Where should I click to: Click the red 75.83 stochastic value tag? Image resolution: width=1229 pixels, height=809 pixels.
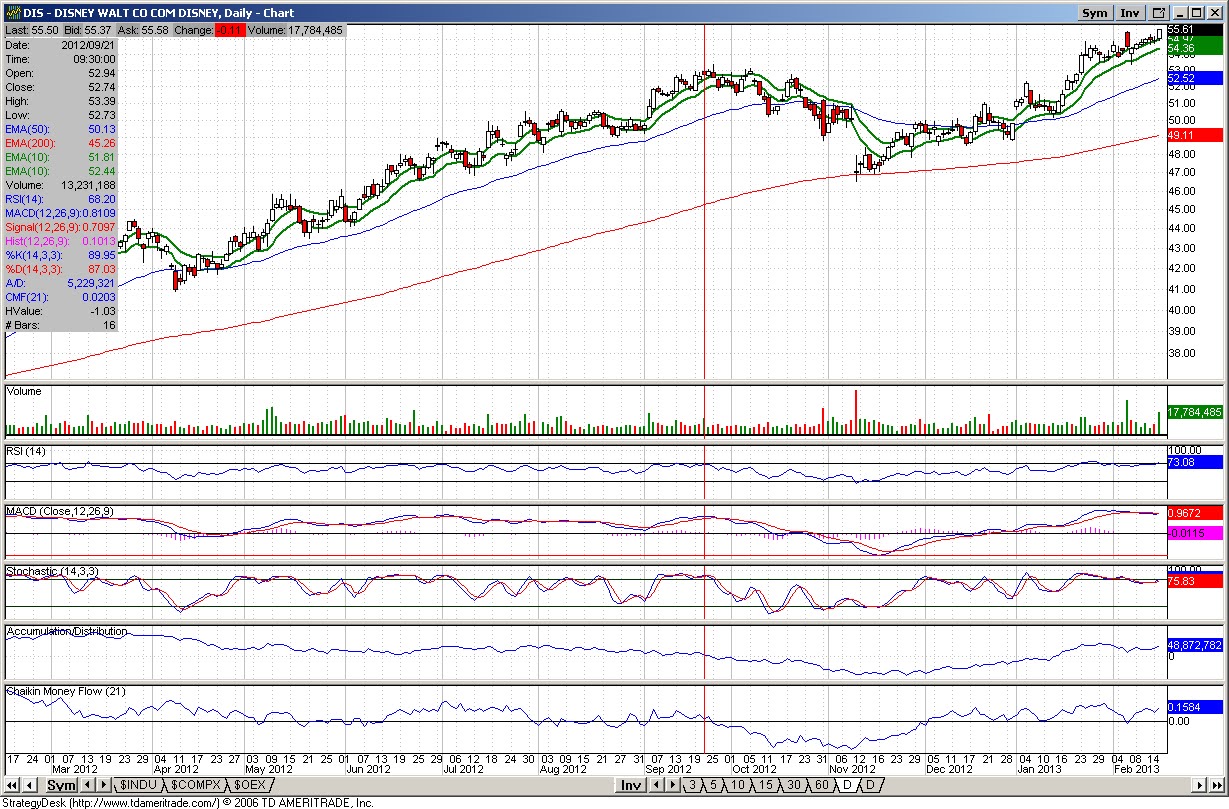click(1196, 581)
